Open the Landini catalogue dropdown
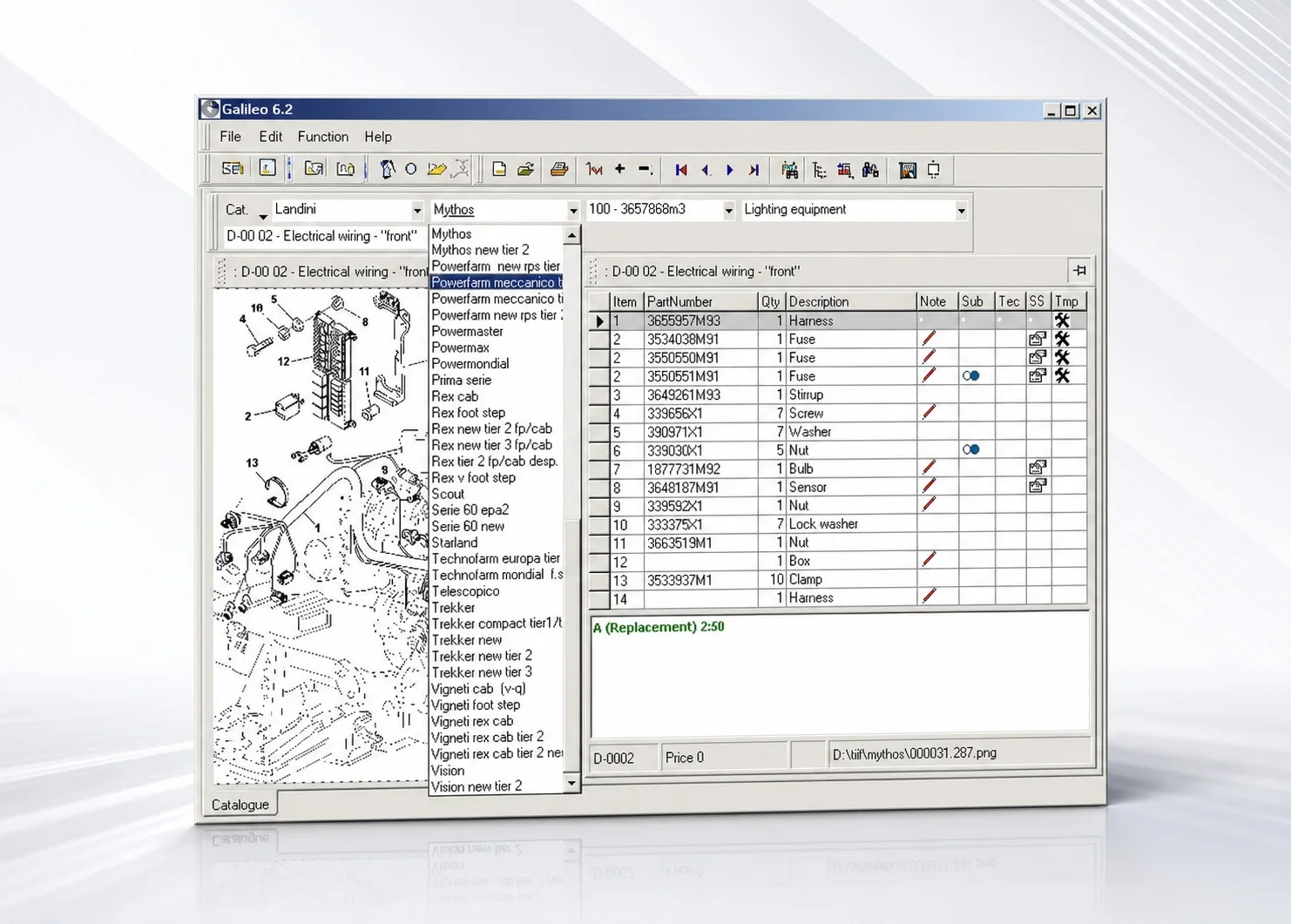Screen dimensions: 1291x924 (417, 211)
